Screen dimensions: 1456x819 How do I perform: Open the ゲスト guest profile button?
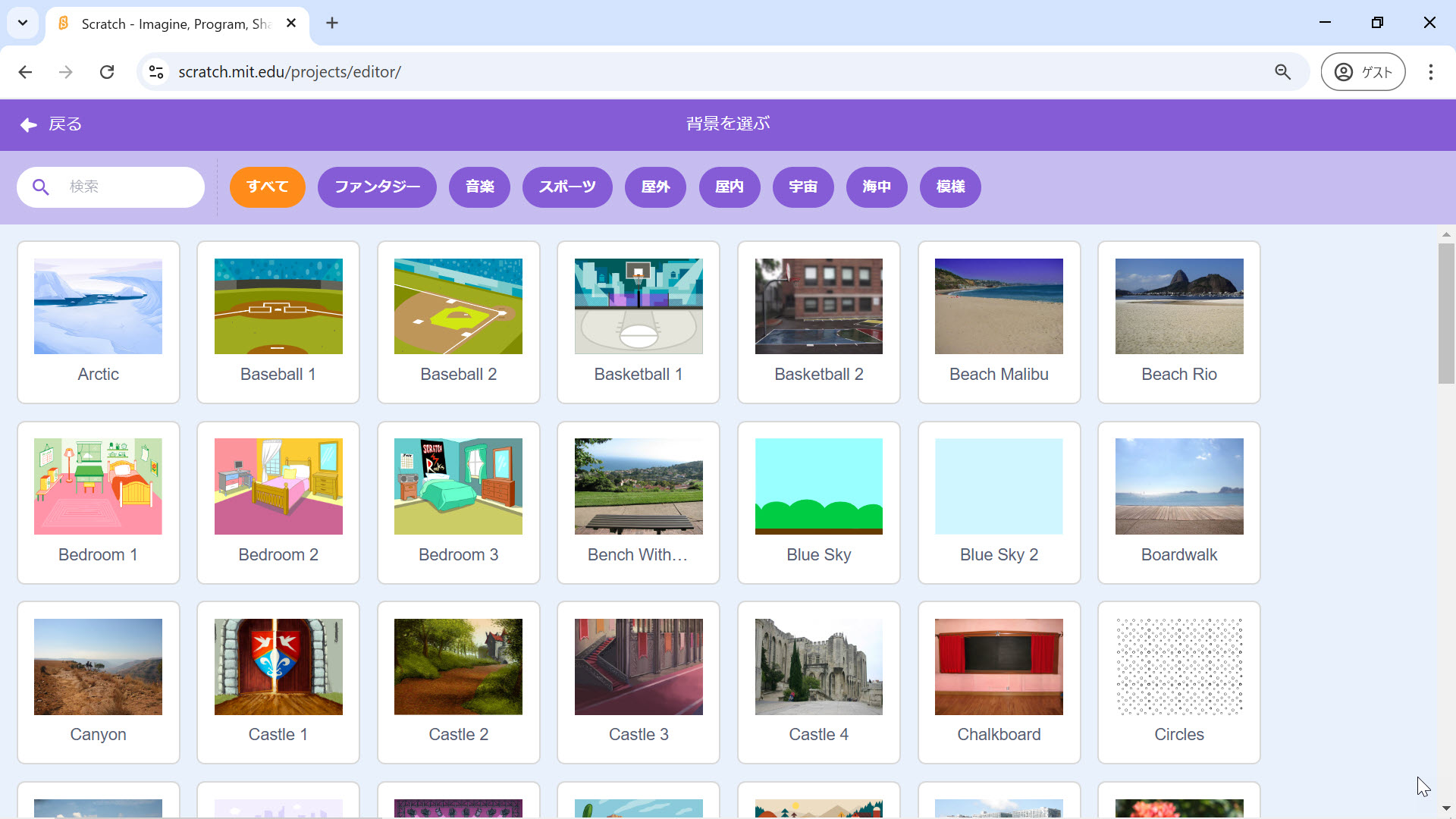click(x=1363, y=72)
